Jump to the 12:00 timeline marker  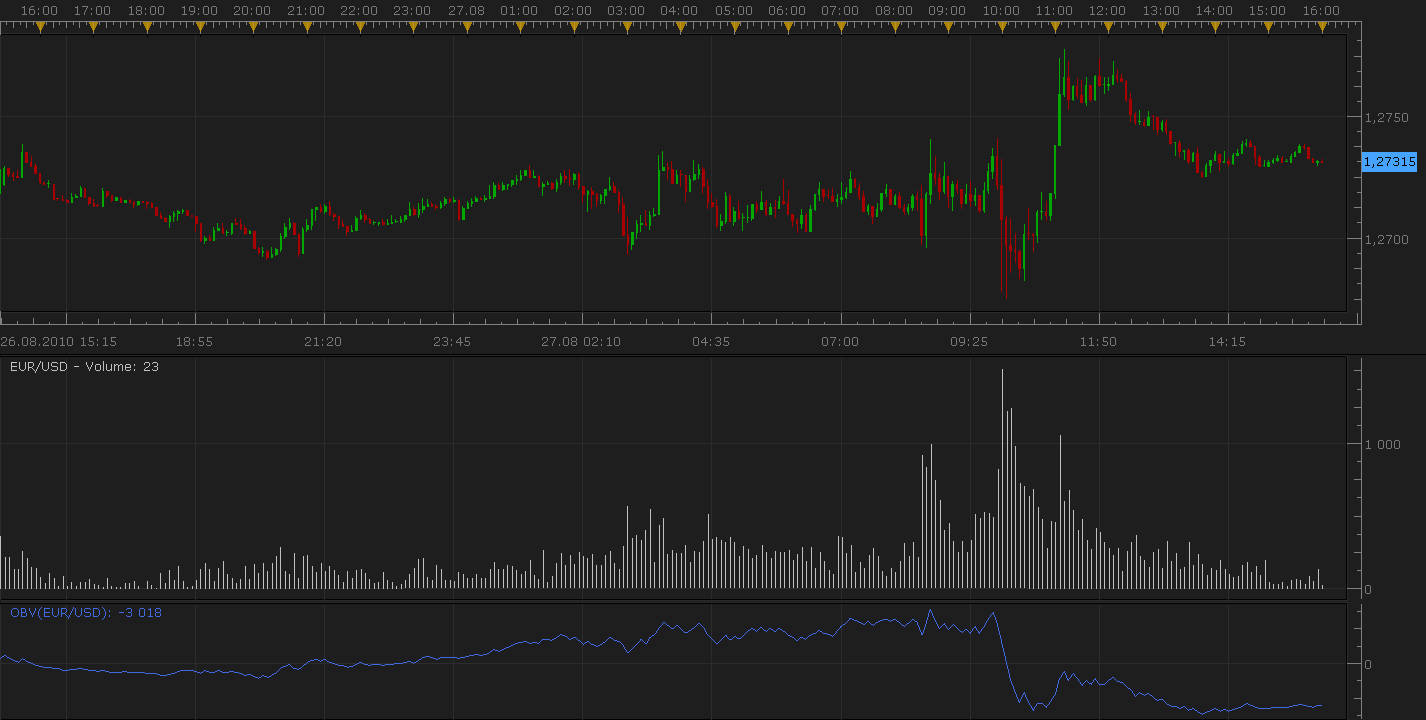pyautogui.click(x=1107, y=27)
